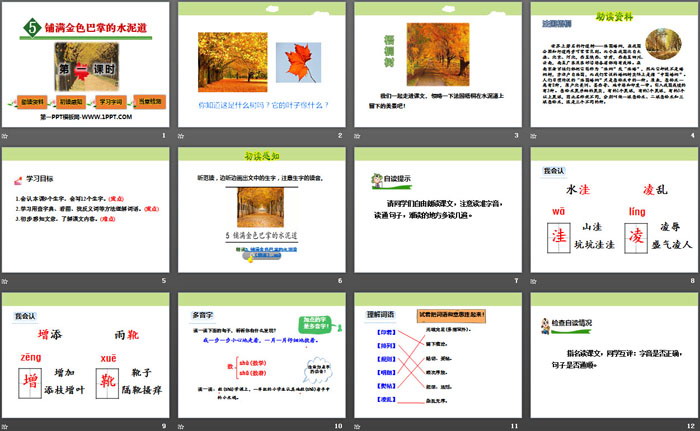The width and height of the screenshot is (700, 431).
Task: Click the animation star icon under slide 1
Action: (x=5, y=136)
